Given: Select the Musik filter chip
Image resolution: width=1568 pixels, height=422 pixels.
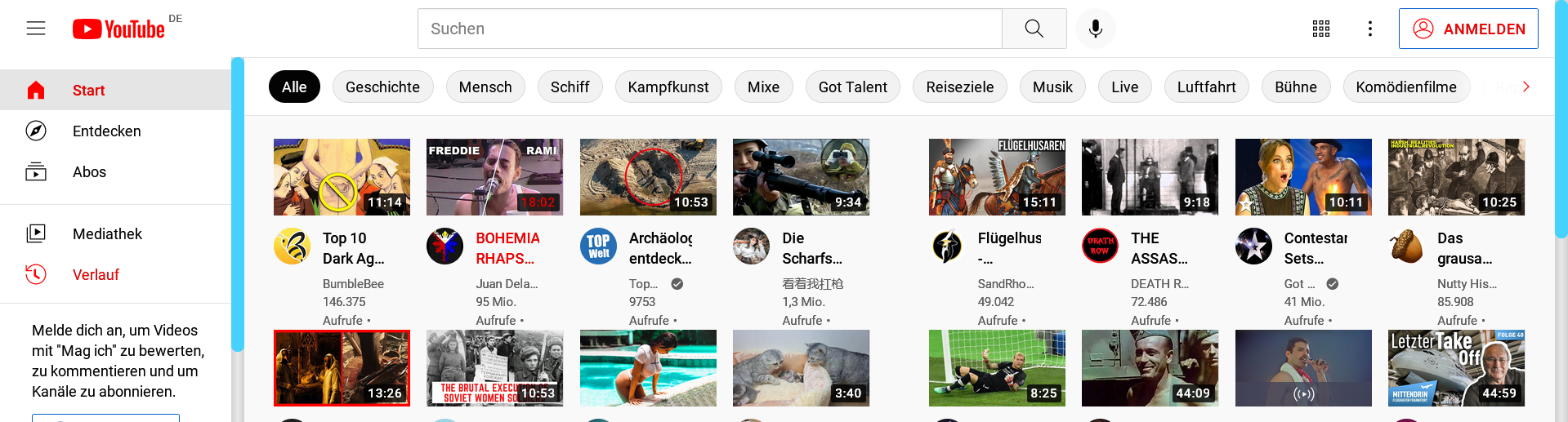Looking at the screenshot, I should (1052, 87).
